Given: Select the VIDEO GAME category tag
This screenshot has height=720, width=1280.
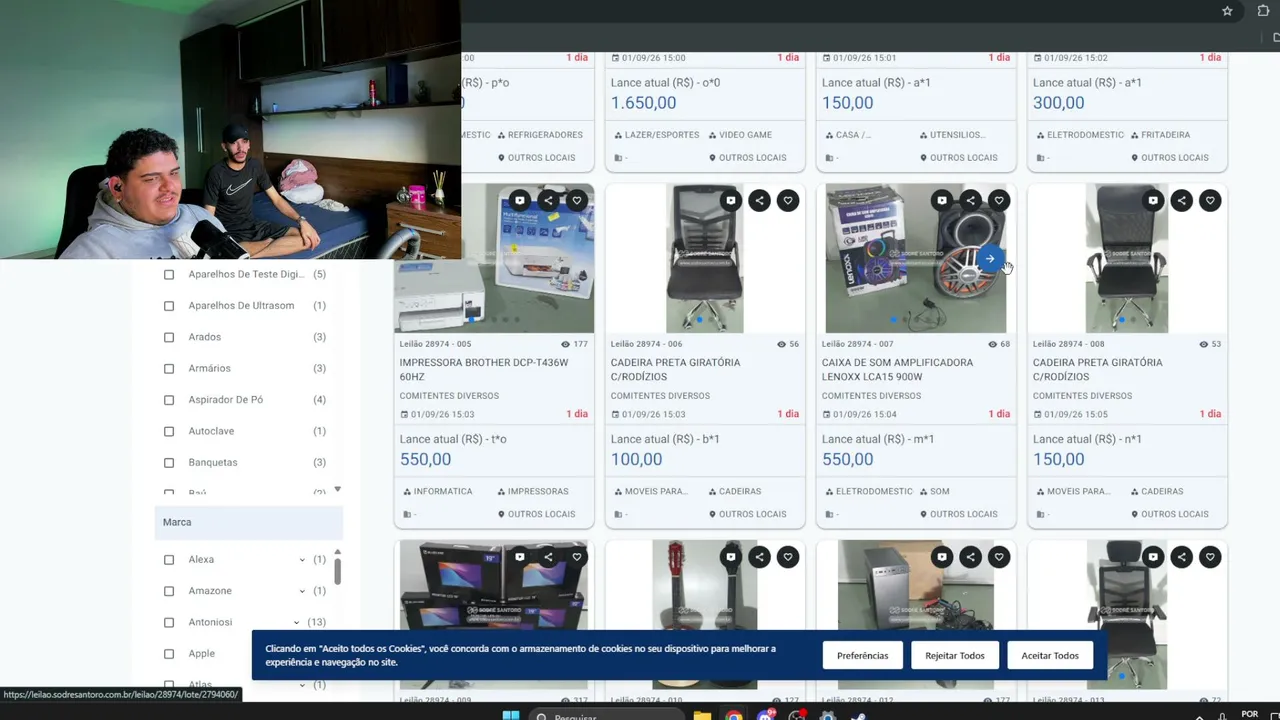Looking at the screenshot, I should [741, 135].
